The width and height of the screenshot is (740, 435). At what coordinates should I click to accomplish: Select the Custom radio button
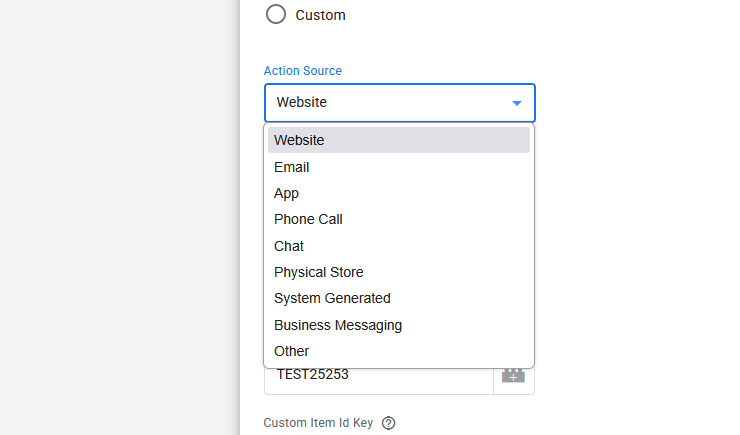click(x=276, y=14)
